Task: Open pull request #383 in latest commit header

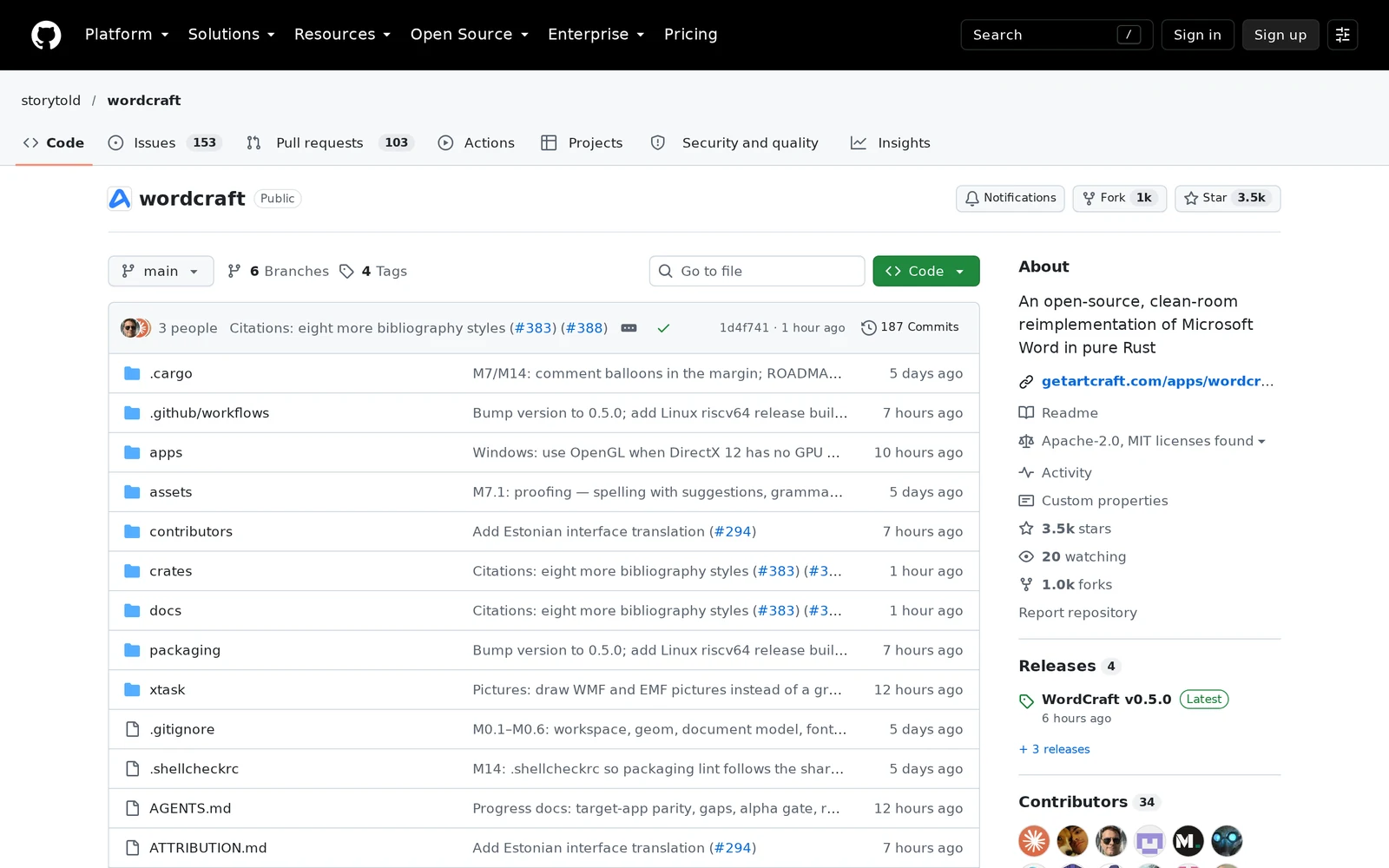Action: (x=533, y=328)
